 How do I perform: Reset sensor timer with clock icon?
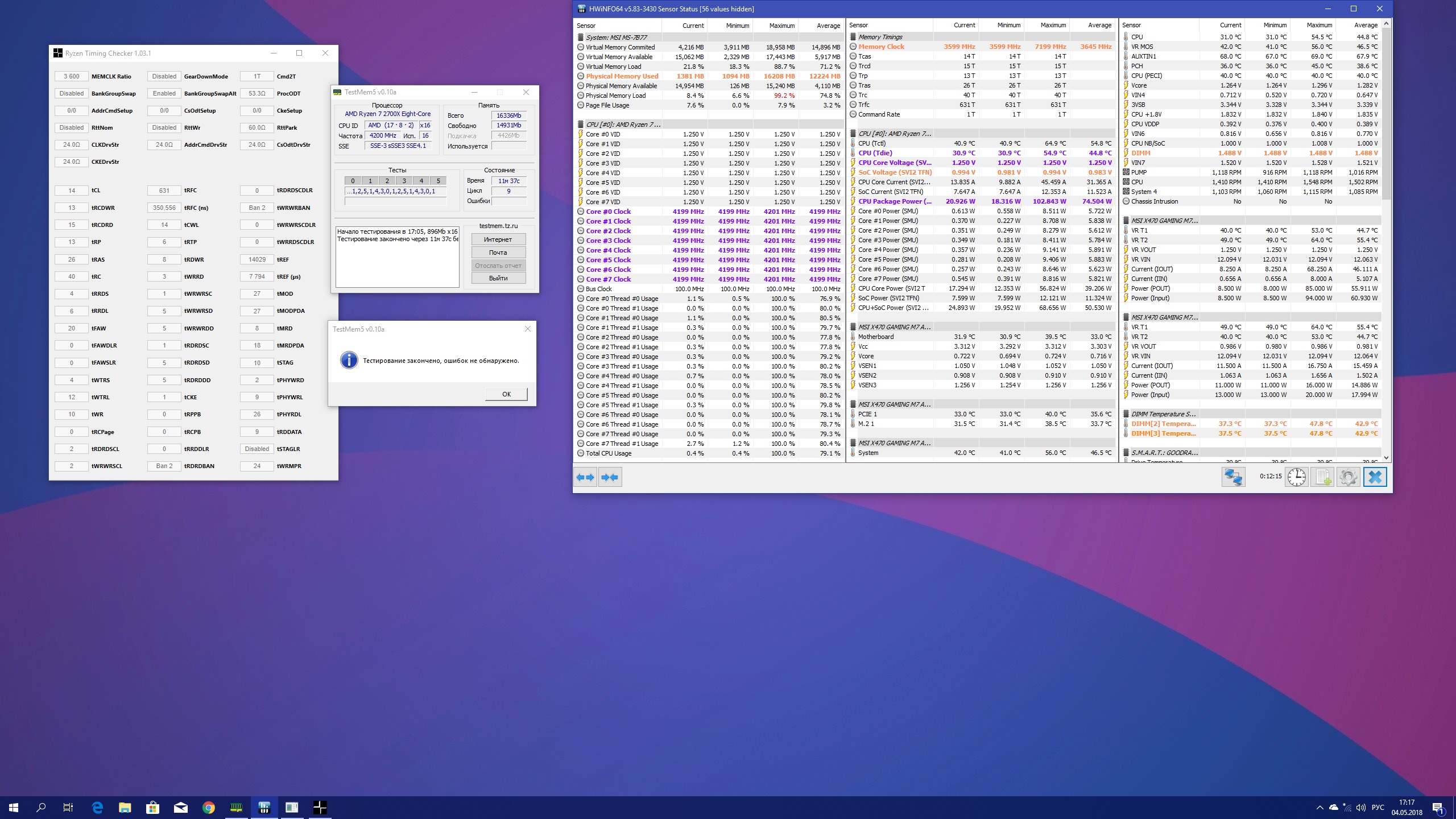tap(1296, 477)
